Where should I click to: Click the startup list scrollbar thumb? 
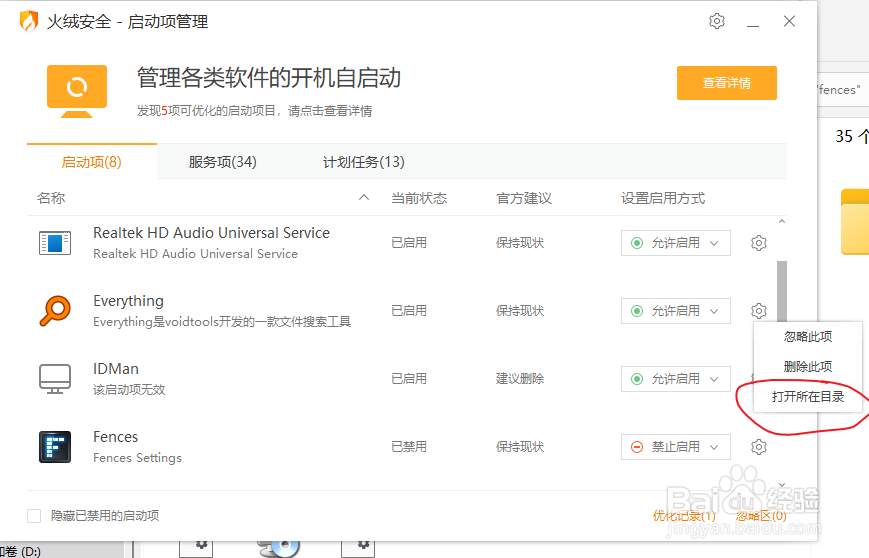click(782, 291)
